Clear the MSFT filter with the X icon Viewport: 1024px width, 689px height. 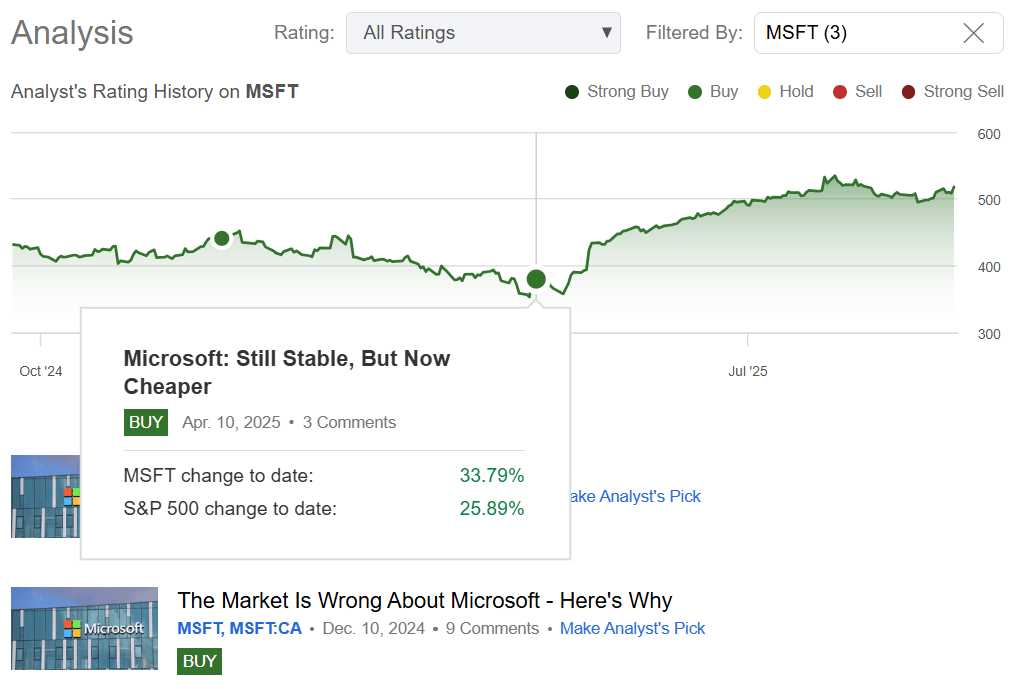pyautogui.click(x=973, y=33)
